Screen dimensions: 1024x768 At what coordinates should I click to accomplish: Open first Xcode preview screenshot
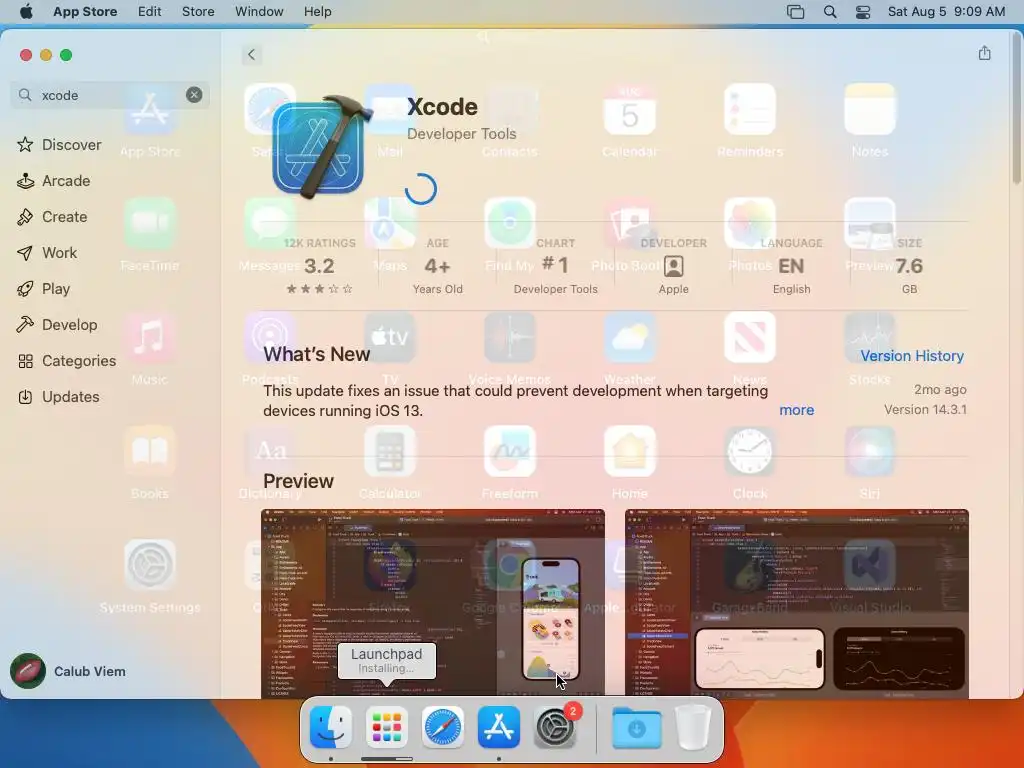(x=433, y=604)
